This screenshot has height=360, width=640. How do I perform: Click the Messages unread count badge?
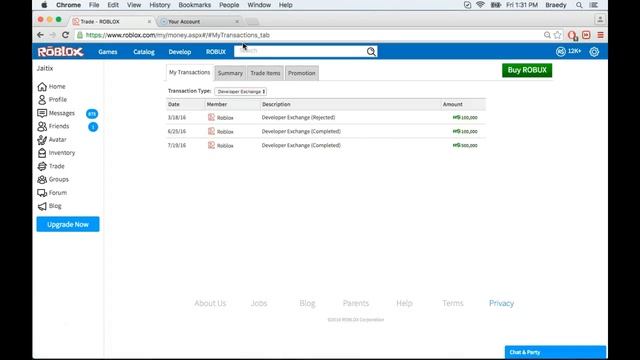(x=92, y=114)
